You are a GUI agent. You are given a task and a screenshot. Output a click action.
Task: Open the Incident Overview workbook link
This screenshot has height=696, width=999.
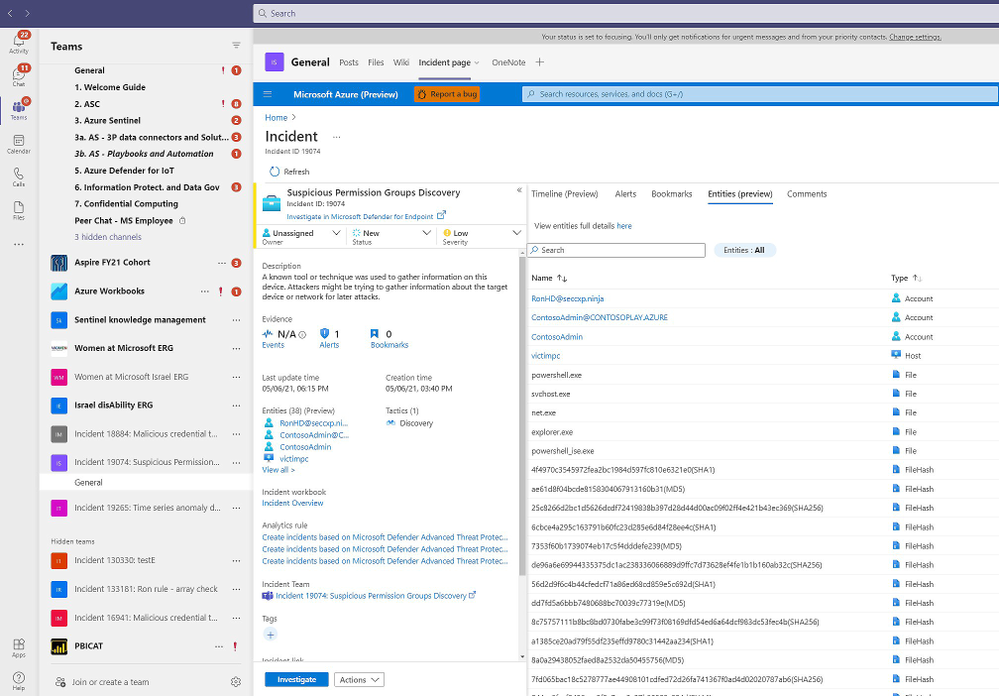tap(292, 503)
